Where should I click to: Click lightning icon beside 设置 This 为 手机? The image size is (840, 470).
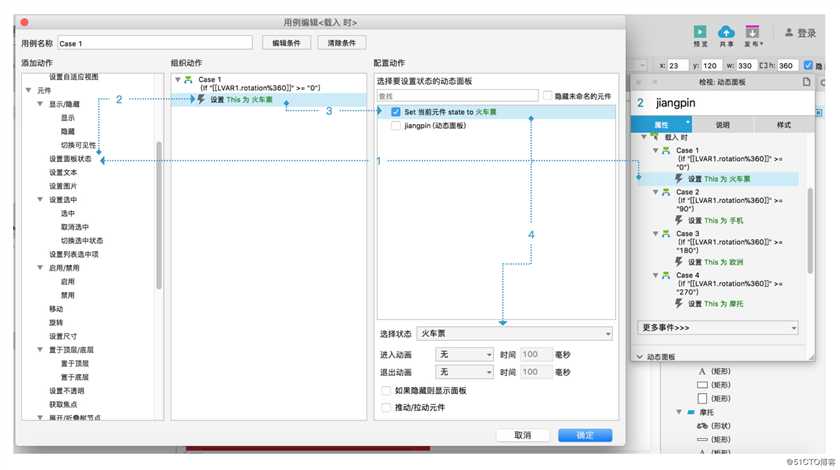[679, 220]
